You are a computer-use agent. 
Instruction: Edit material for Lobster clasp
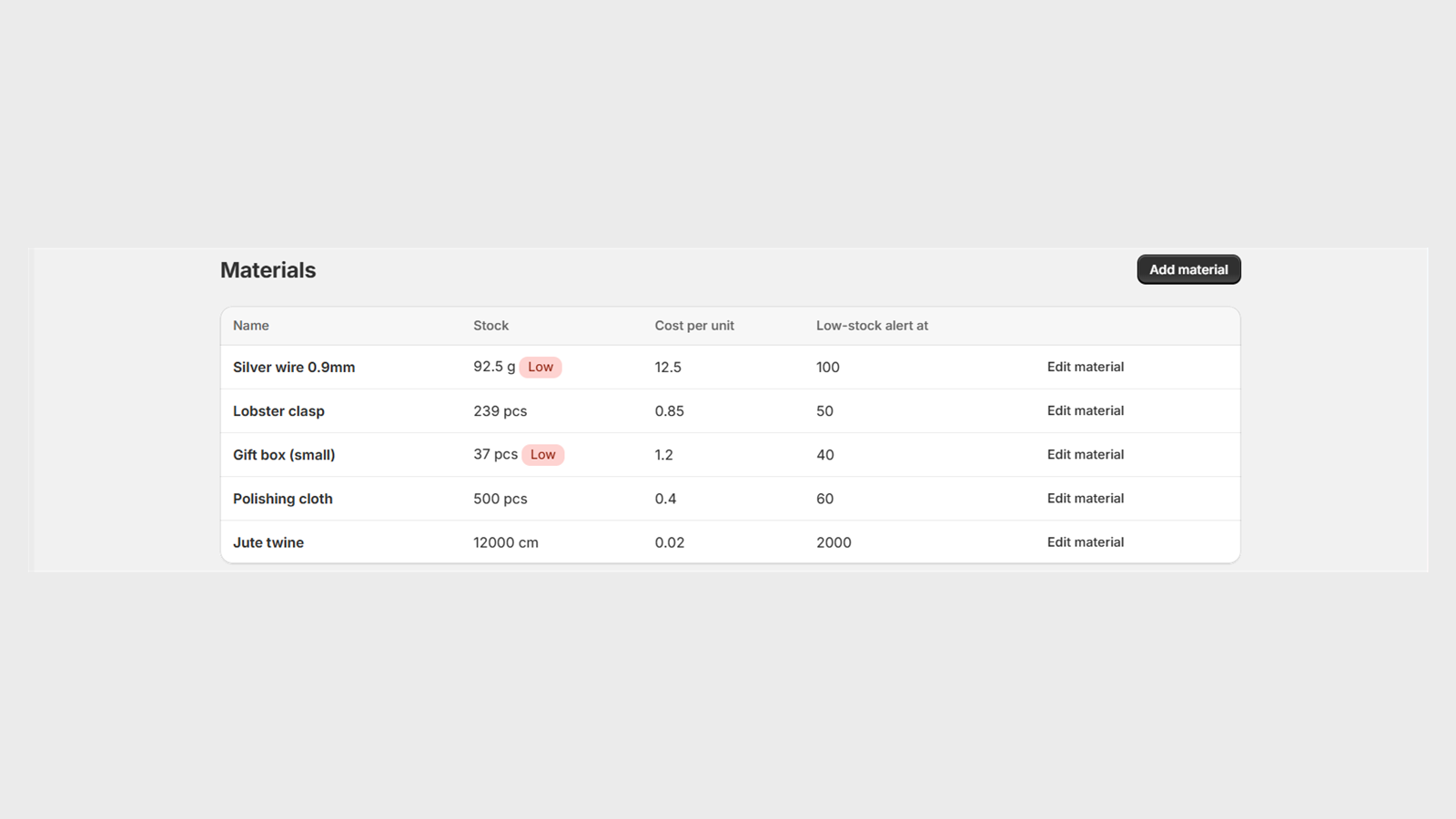(x=1085, y=410)
